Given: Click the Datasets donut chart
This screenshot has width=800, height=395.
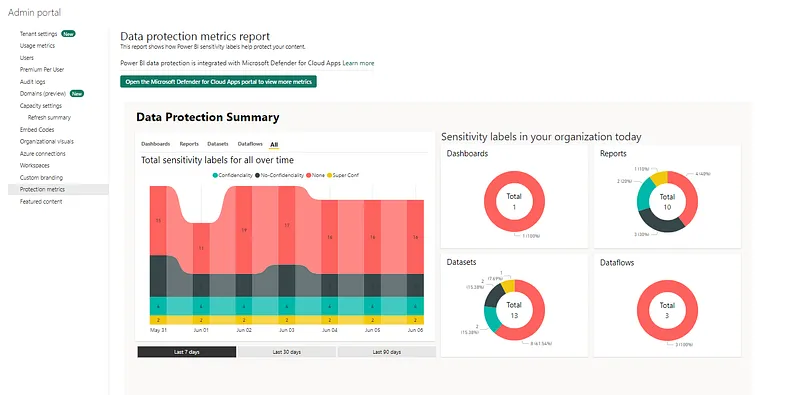Looking at the screenshot, I should (514, 310).
